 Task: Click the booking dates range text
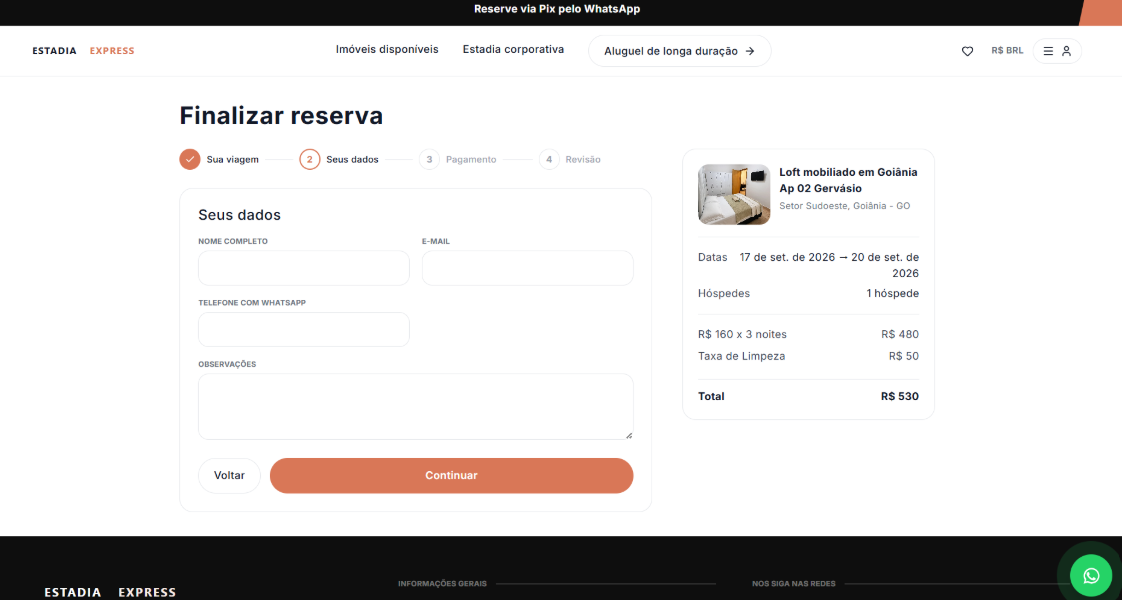[829, 265]
